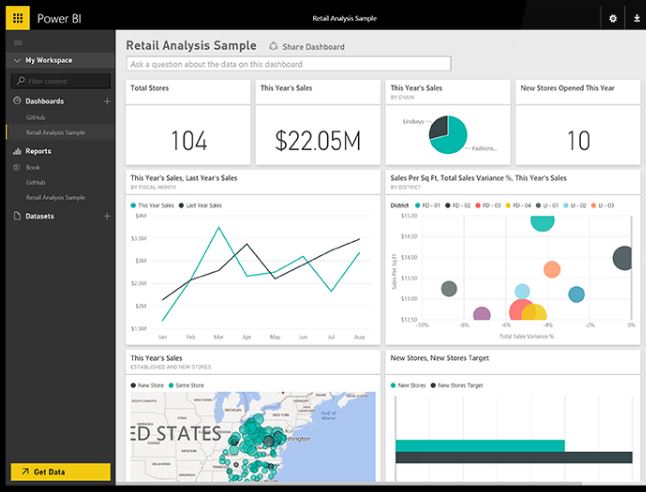Open the Power BI app launcher grid

(x=17, y=18)
